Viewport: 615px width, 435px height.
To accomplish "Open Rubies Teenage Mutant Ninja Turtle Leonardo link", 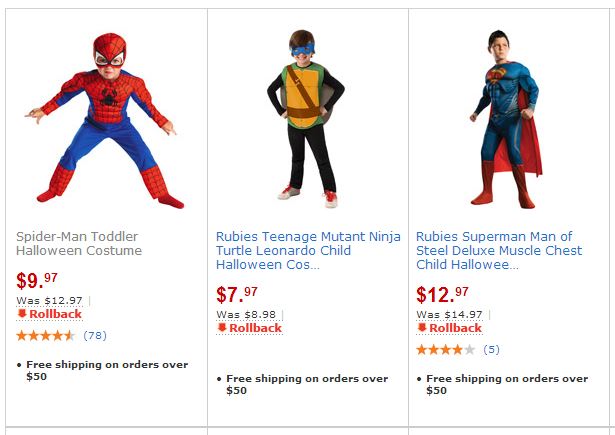I will [307, 250].
